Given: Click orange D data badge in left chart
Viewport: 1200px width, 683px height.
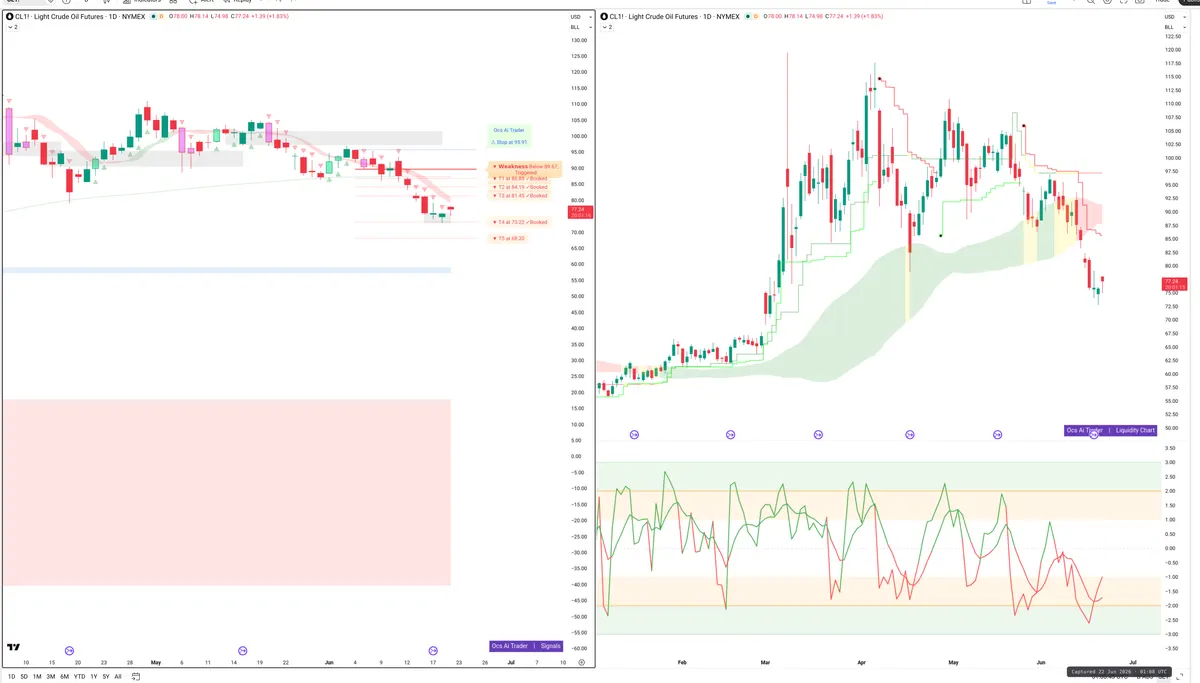Looking at the screenshot, I should (x=162, y=18).
